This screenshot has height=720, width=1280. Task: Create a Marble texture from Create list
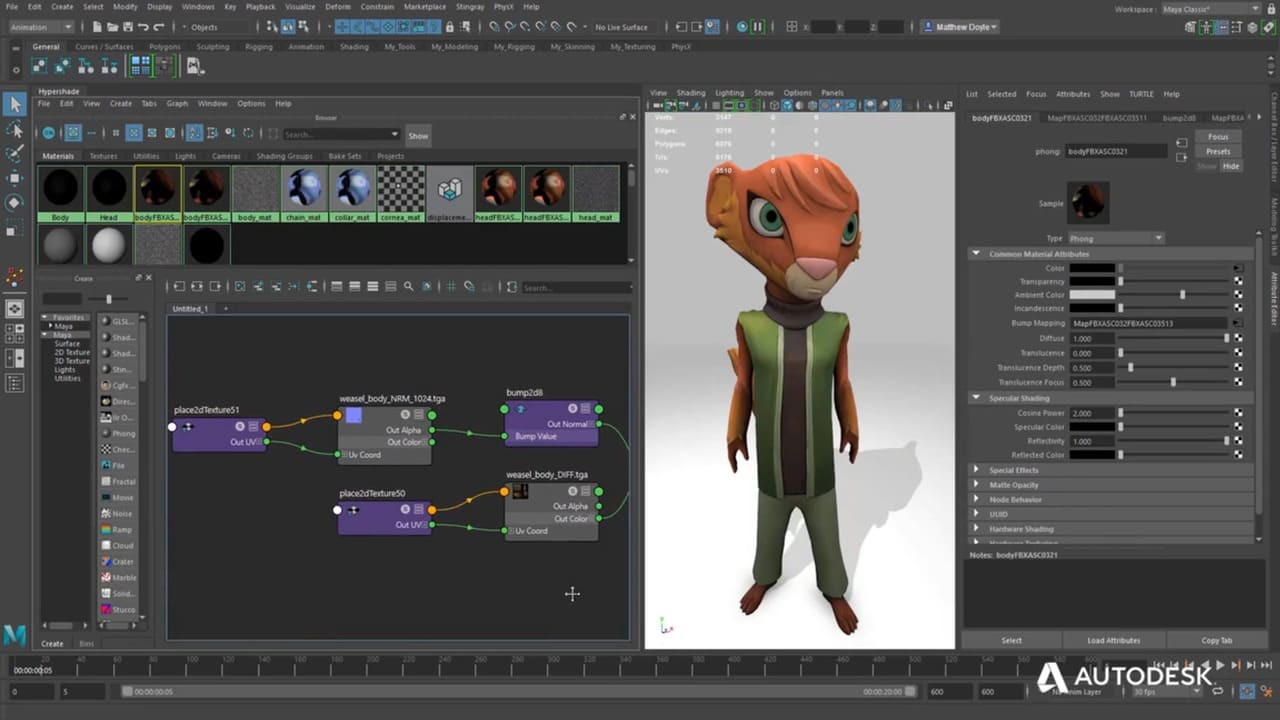118,577
